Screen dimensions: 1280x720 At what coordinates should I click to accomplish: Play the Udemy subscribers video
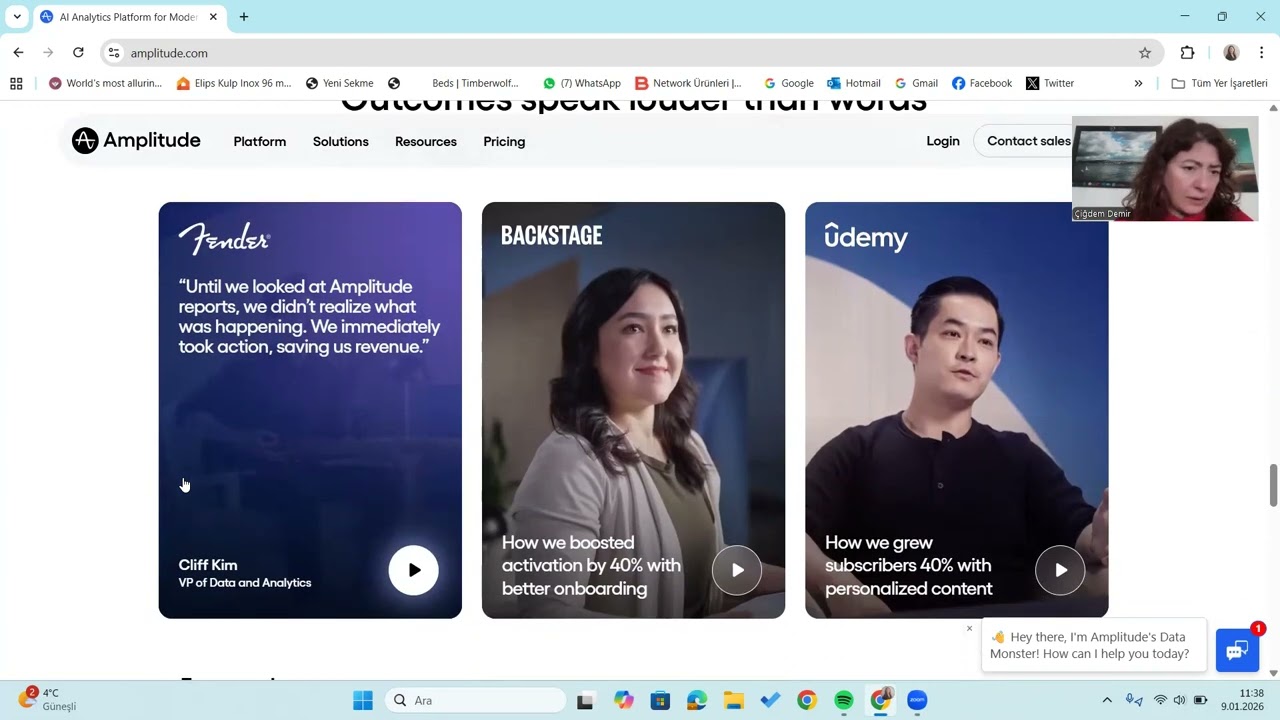1060,570
